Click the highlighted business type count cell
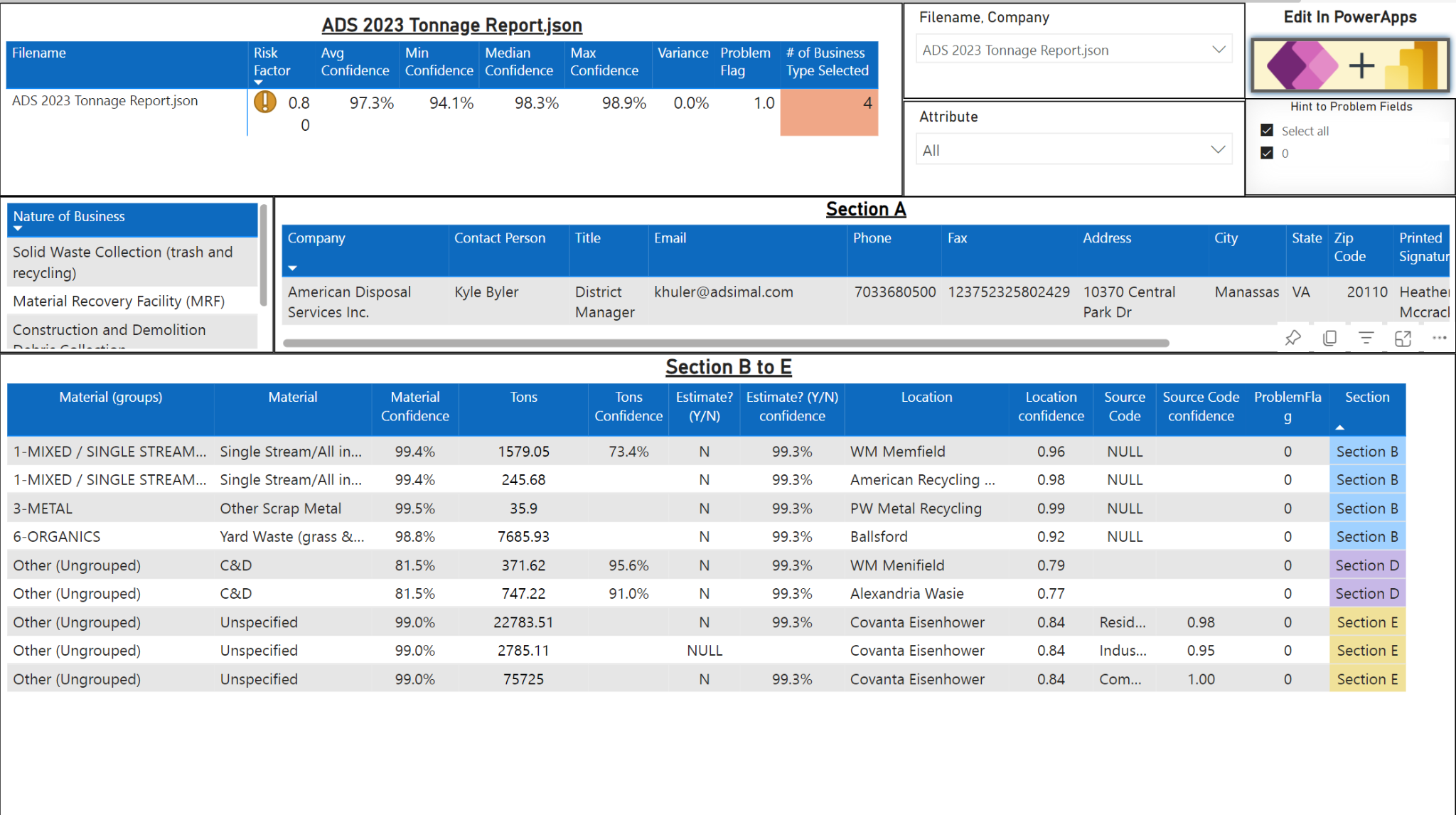This screenshot has height=815, width=1456. click(x=828, y=112)
